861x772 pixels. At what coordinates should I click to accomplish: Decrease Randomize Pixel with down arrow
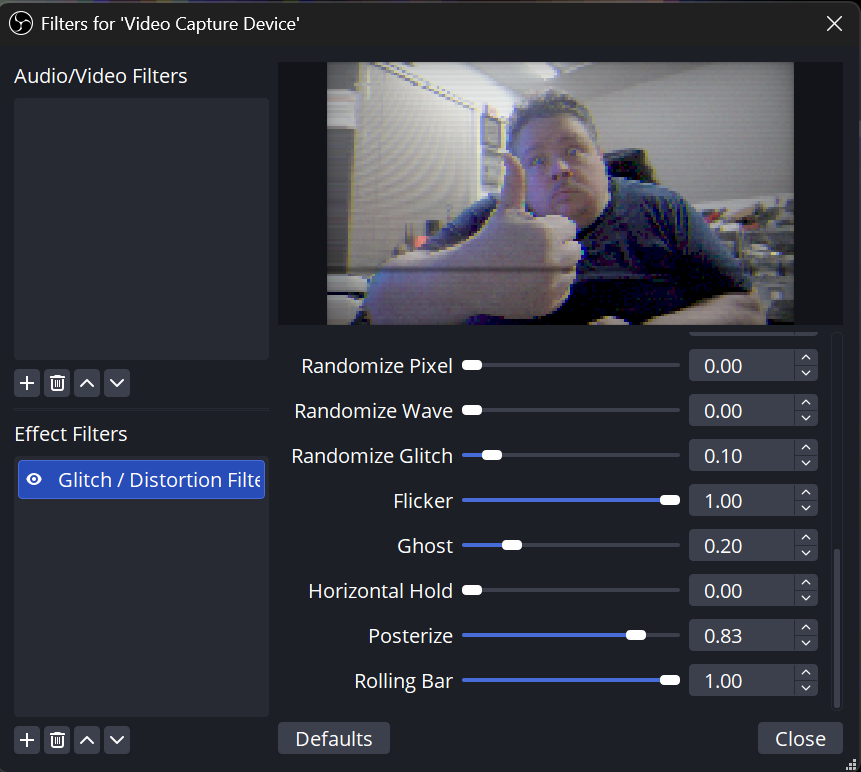pos(806,373)
